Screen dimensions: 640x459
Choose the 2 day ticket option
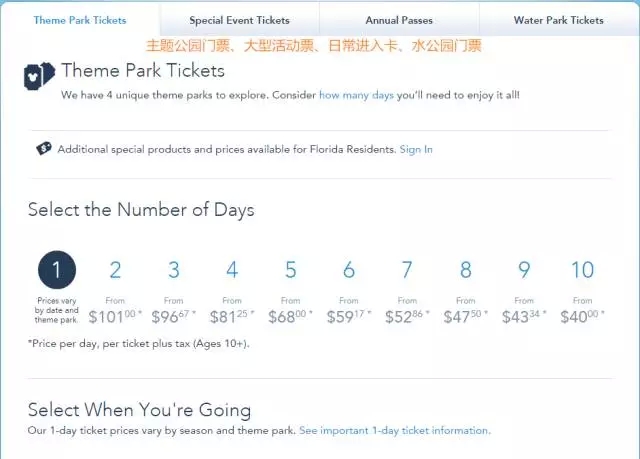coord(115,270)
